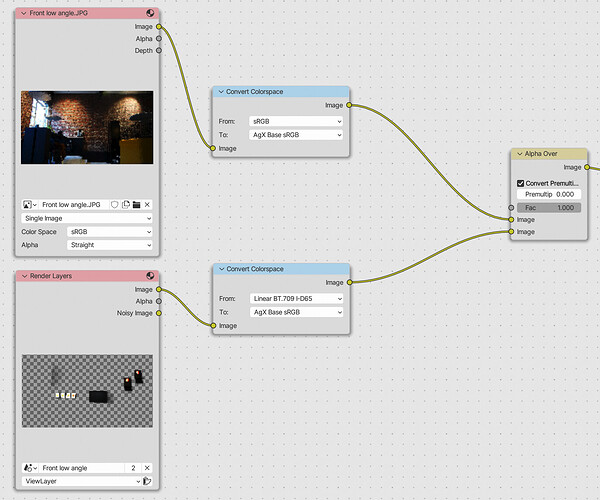Collapse the Render Layers node
This screenshot has height=500, width=600.
tap(24, 276)
